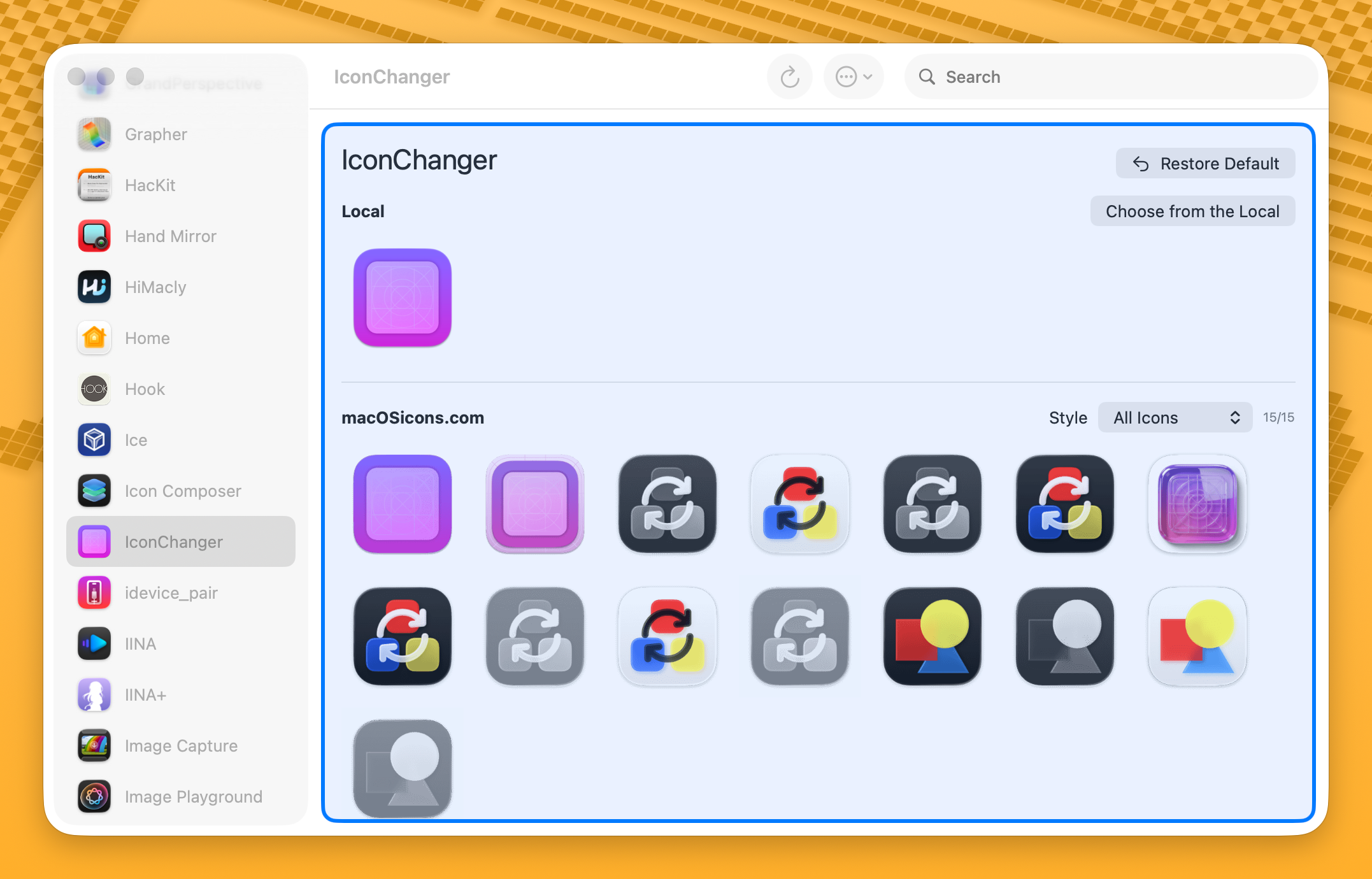Open the ellipsis more-options menu

pyautogui.click(x=853, y=77)
